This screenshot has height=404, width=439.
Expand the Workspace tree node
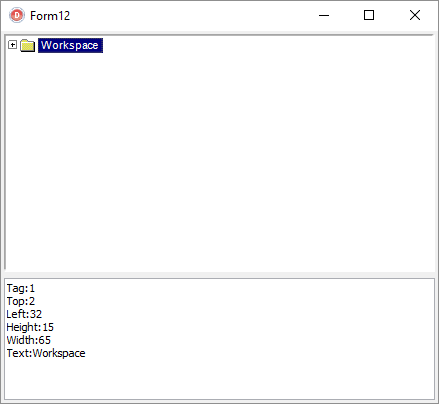tap(12, 45)
